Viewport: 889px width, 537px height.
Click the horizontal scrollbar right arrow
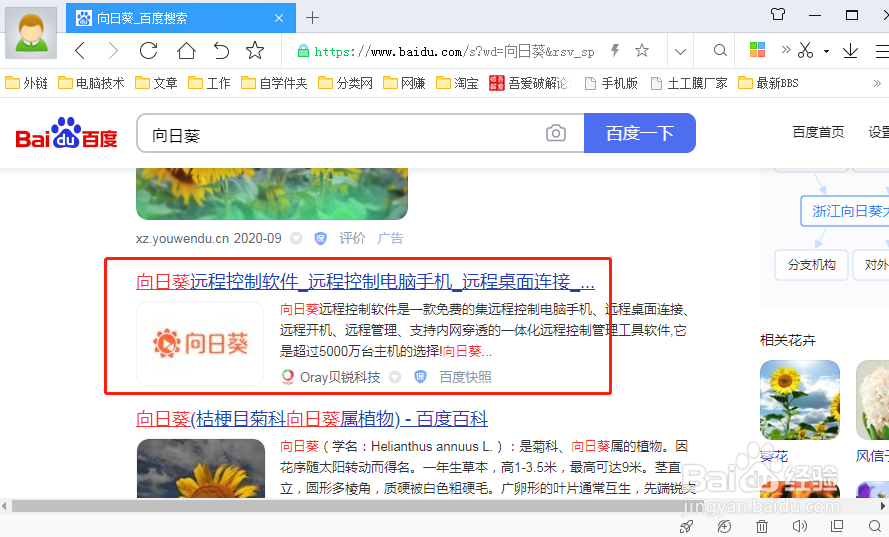883,506
